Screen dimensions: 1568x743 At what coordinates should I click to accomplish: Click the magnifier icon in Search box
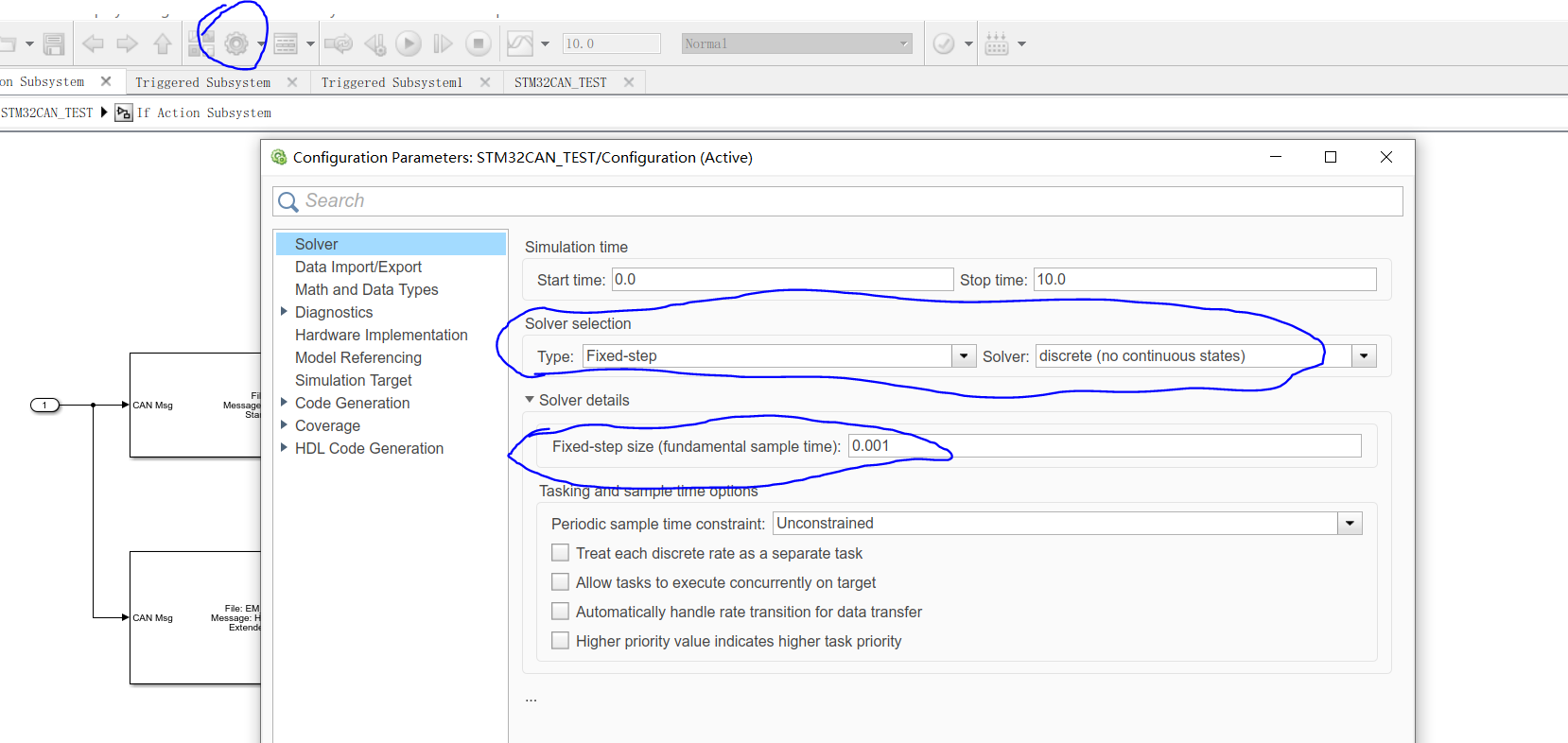click(x=288, y=201)
